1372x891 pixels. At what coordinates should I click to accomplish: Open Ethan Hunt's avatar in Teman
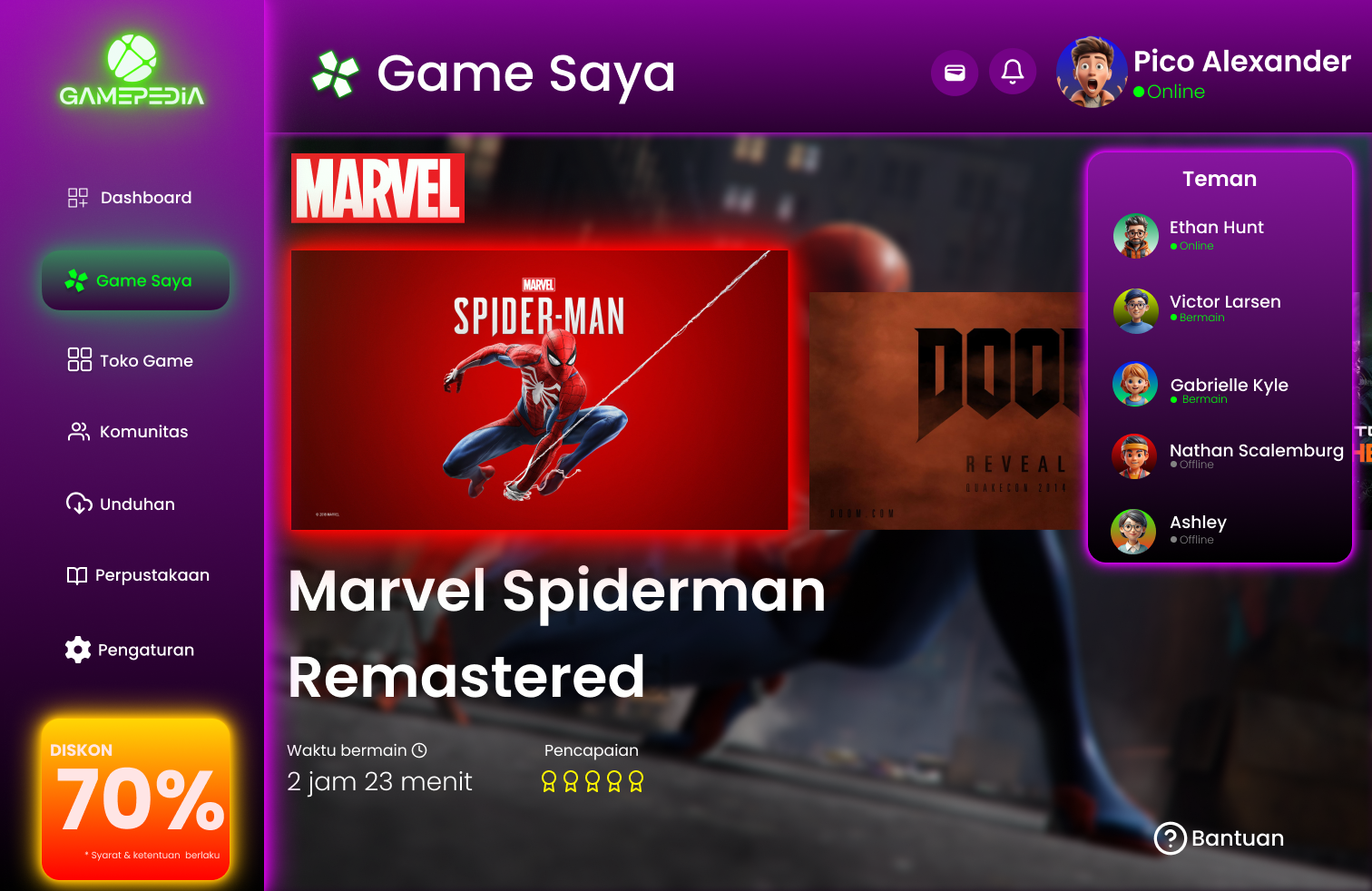[1136, 236]
